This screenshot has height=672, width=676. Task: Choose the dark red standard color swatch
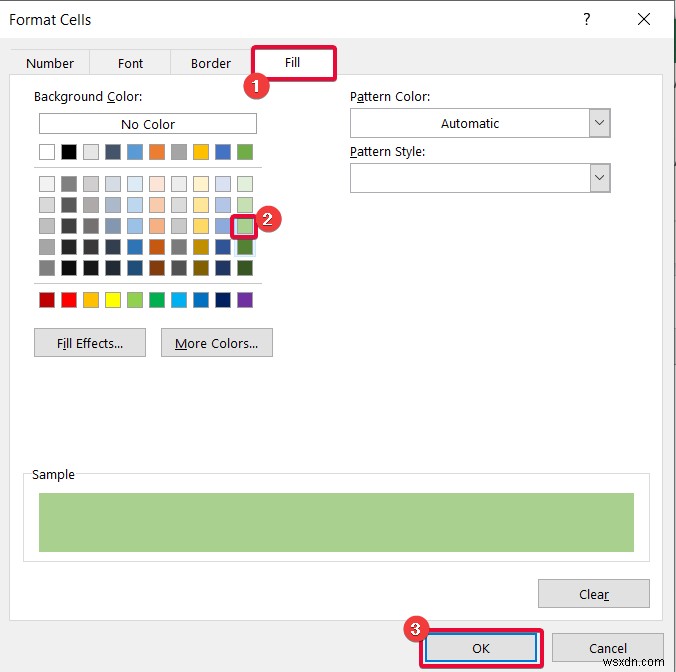47,300
